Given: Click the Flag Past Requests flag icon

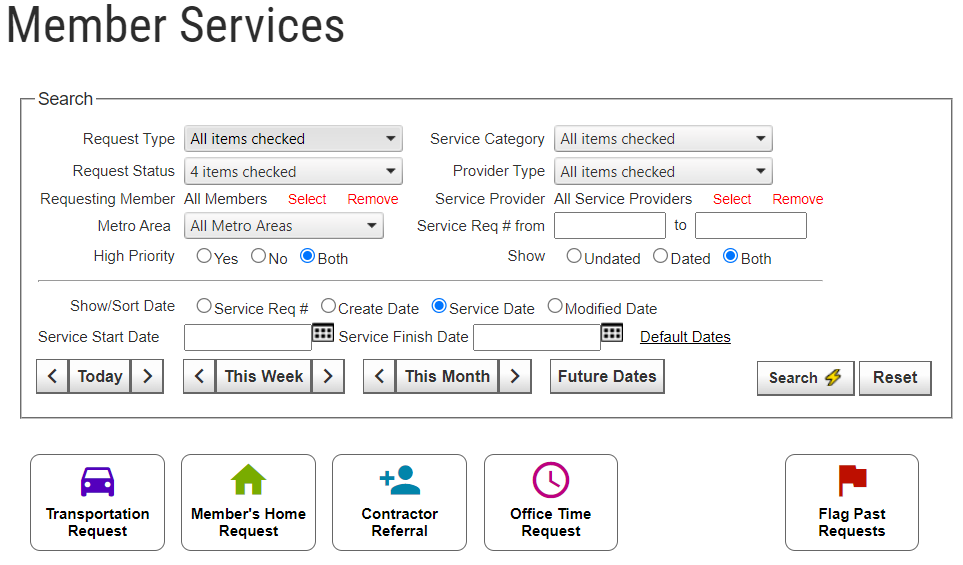Looking at the screenshot, I should 852,480.
